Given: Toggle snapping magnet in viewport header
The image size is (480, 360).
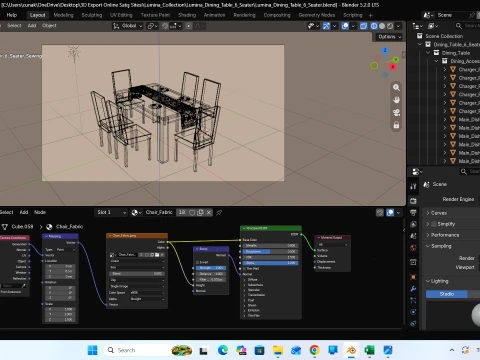Looking at the screenshot, I should click(165, 26).
